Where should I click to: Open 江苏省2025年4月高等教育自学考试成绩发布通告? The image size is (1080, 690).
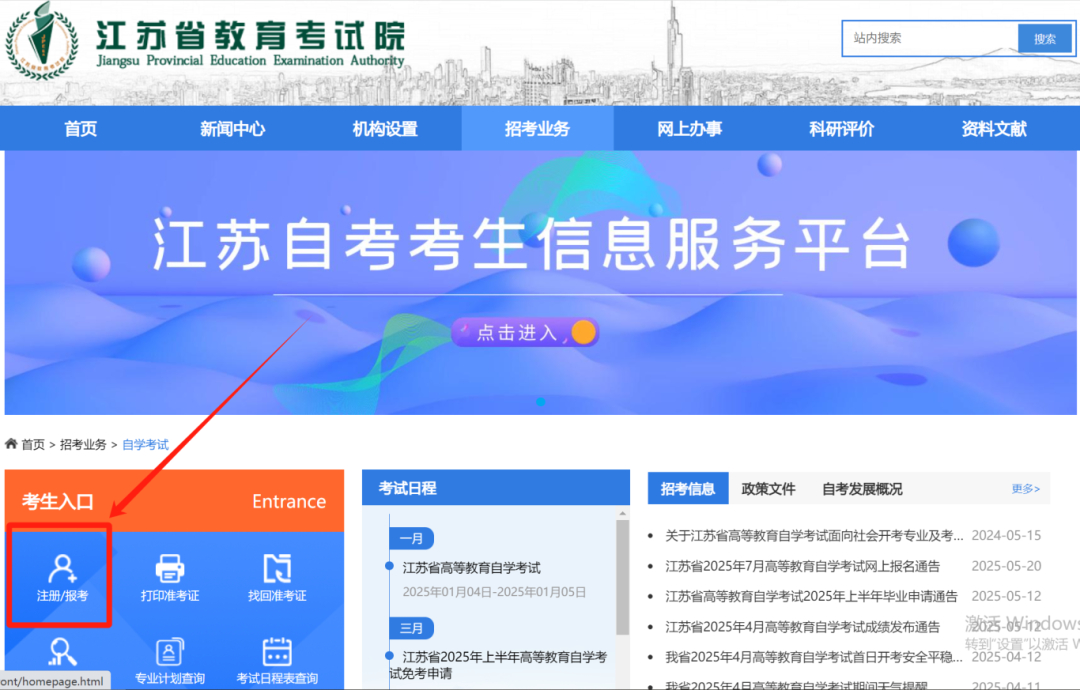802,627
